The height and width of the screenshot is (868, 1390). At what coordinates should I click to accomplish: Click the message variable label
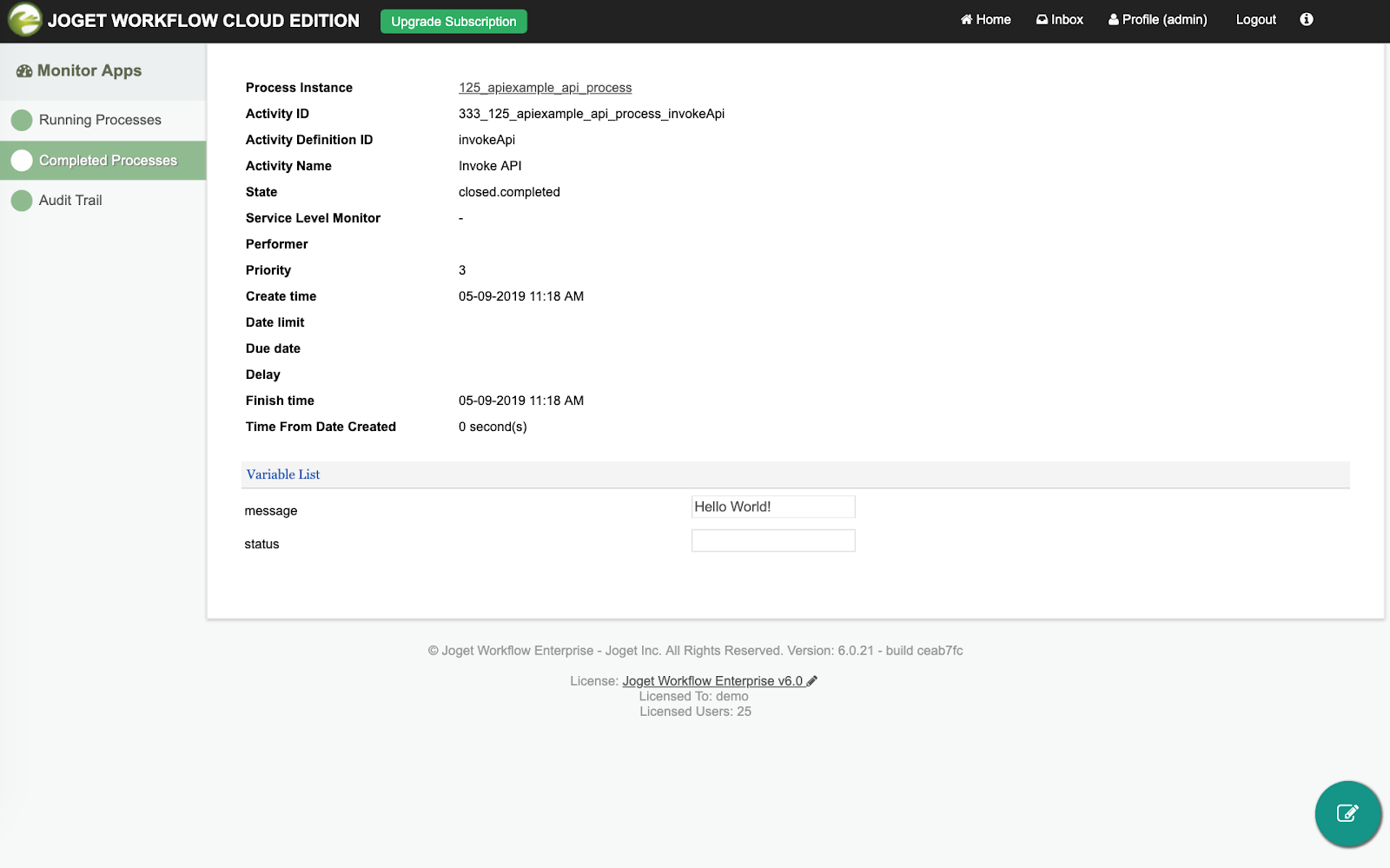coord(271,511)
